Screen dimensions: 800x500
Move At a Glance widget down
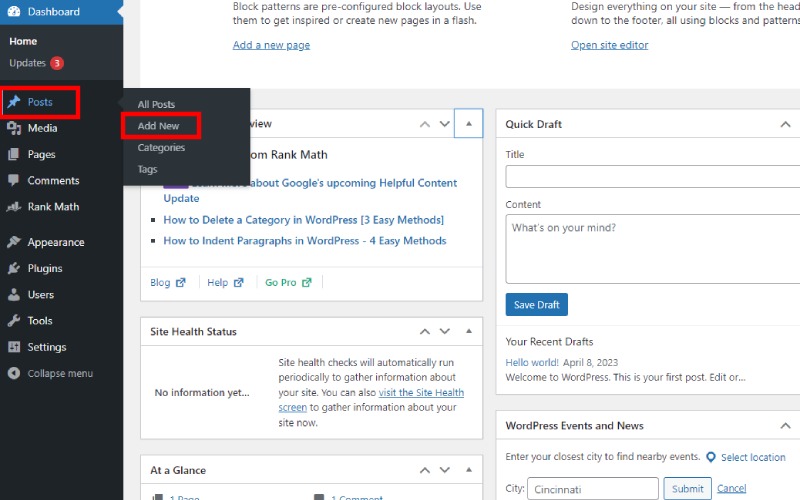[445, 470]
